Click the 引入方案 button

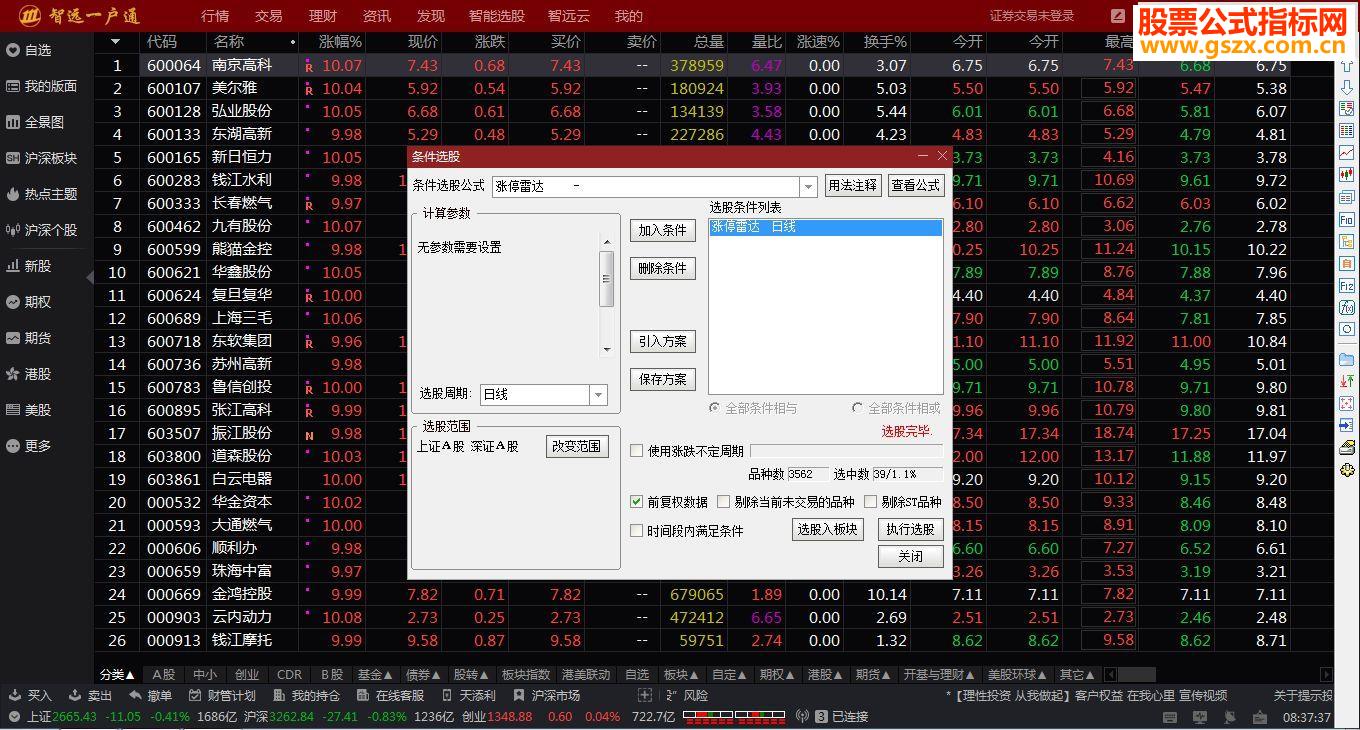coord(662,341)
